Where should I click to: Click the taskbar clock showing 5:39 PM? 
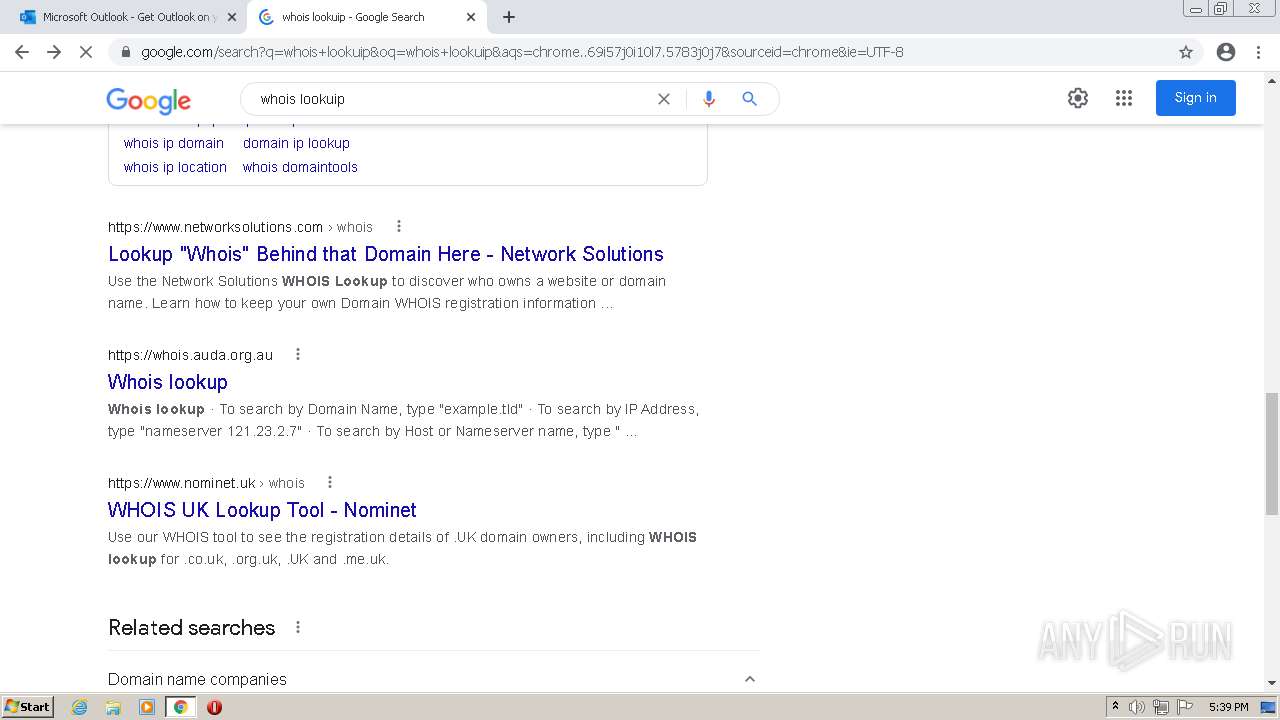(1228, 707)
